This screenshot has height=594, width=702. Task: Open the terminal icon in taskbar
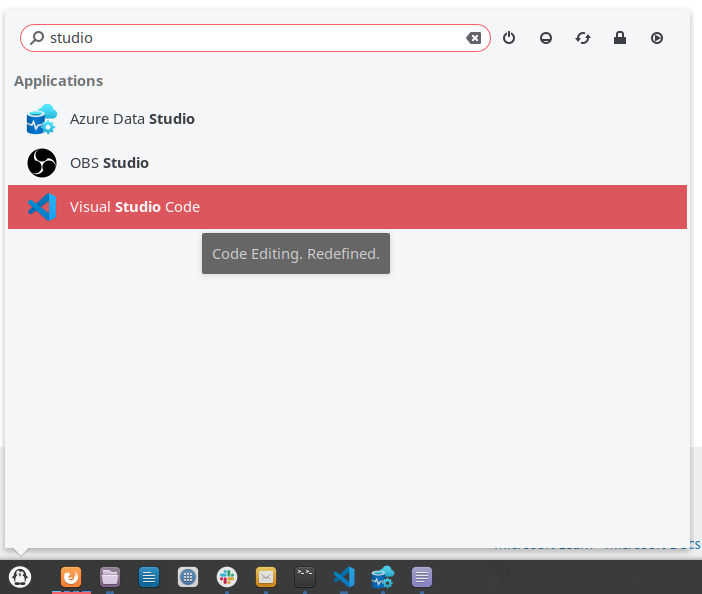[x=305, y=577]
